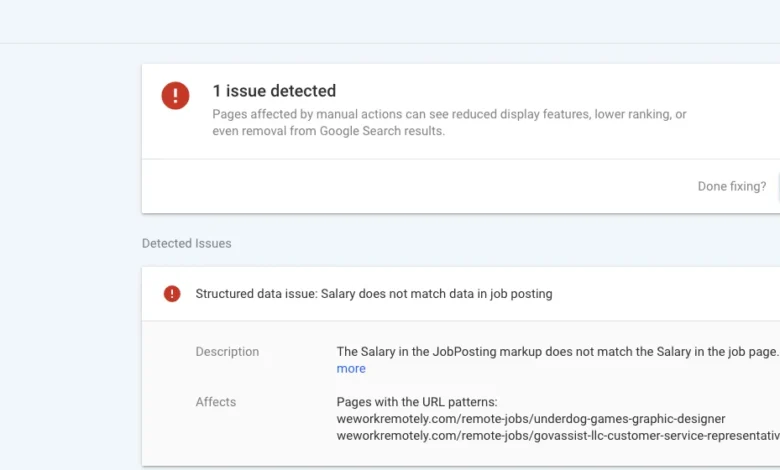Open the govassist-llc-customer-service URL
Viewport: 780px width, 470px height.
click(557, 436)
